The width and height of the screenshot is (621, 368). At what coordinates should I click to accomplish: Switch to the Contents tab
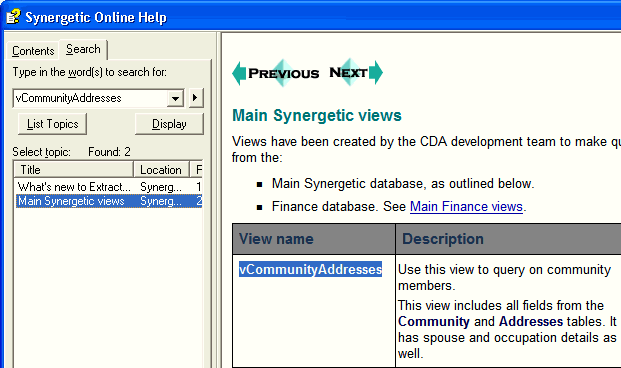coord(33,51)
